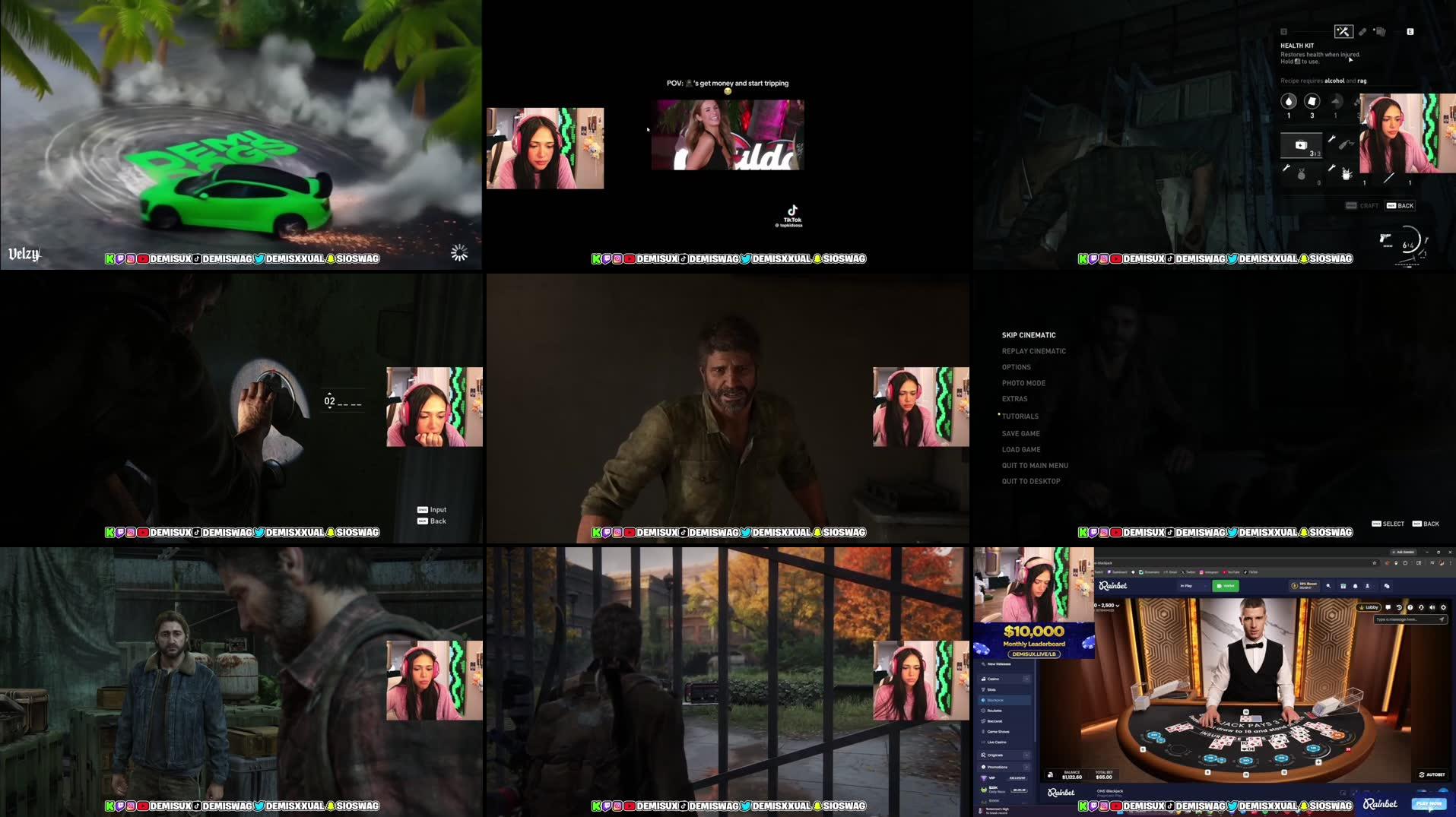Click the profile person icon on Rainbet
This screenshot has height=817, width=1456.
[1369, 586]
